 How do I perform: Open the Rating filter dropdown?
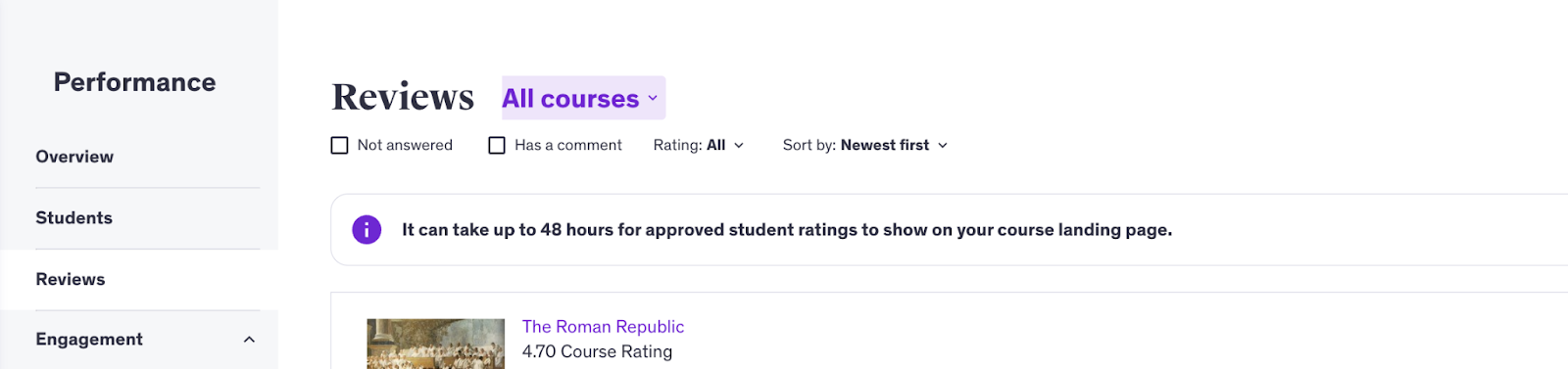tap(699, 145)
